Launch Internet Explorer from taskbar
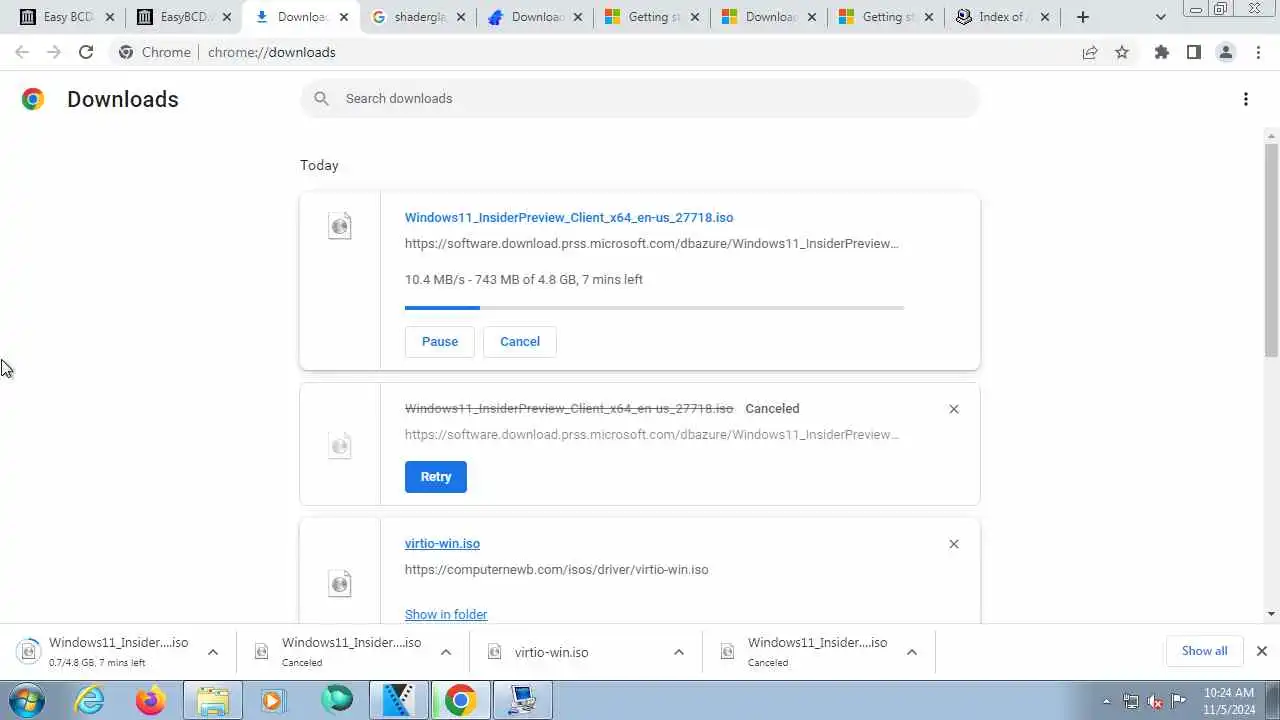The height and width of the screenshot is (720, 1280). (90, 700)
